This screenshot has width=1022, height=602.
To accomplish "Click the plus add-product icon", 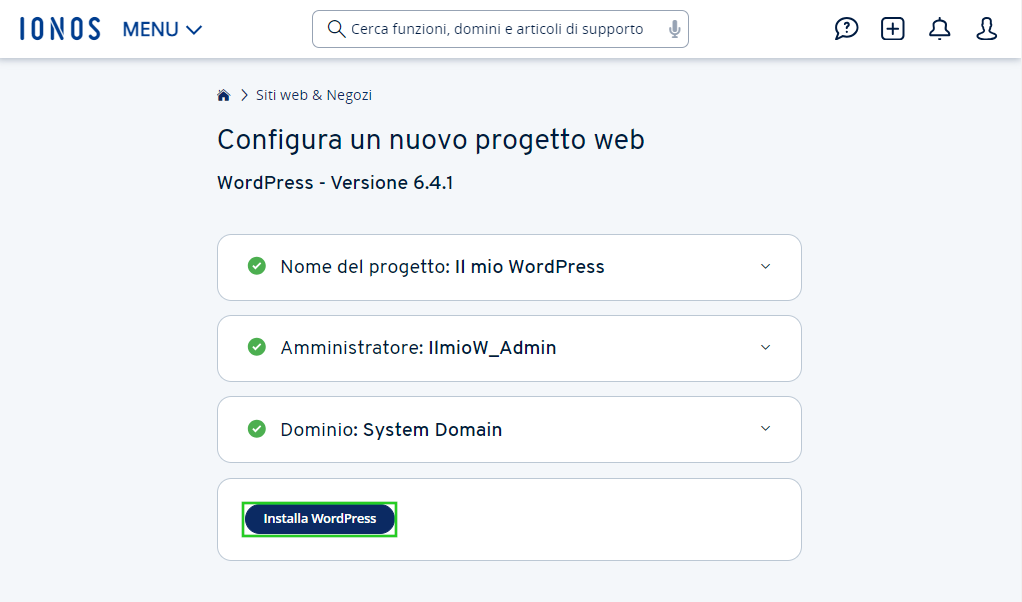I will click(x=892, y=29).
